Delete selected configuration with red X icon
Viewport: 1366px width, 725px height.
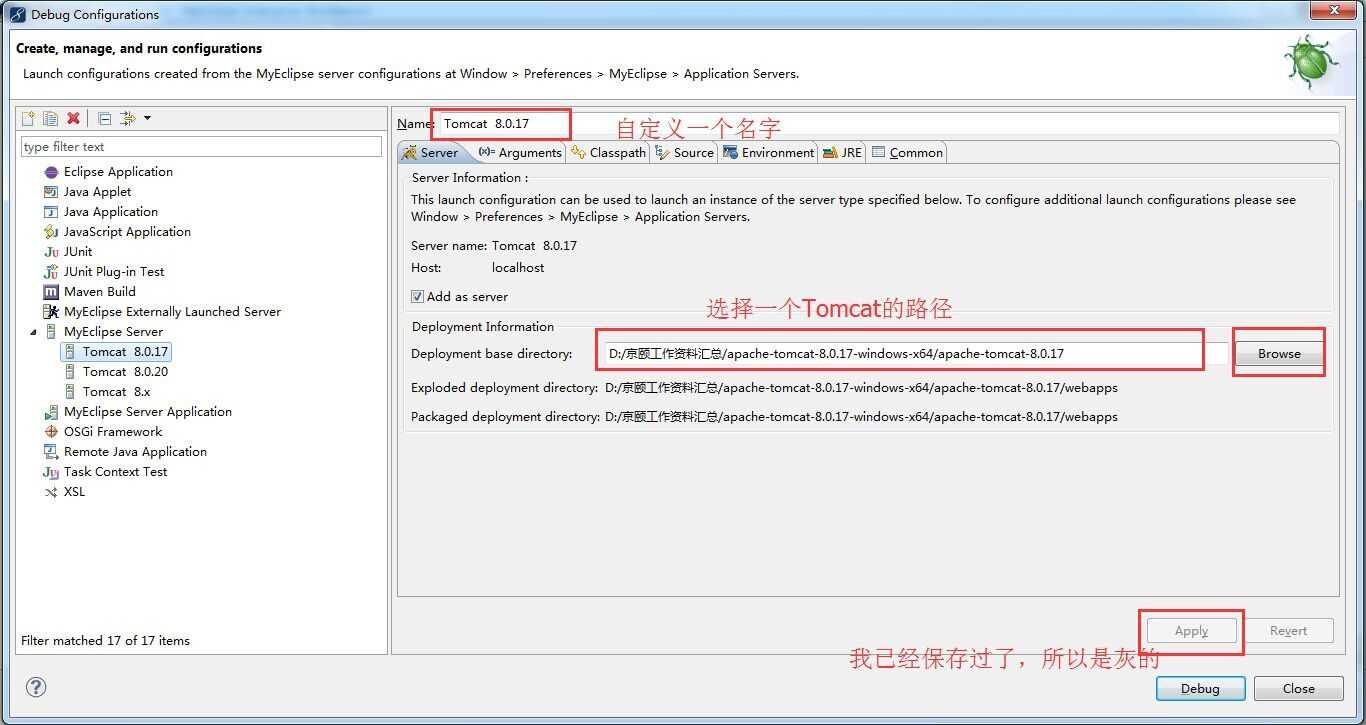pos(73,118)
